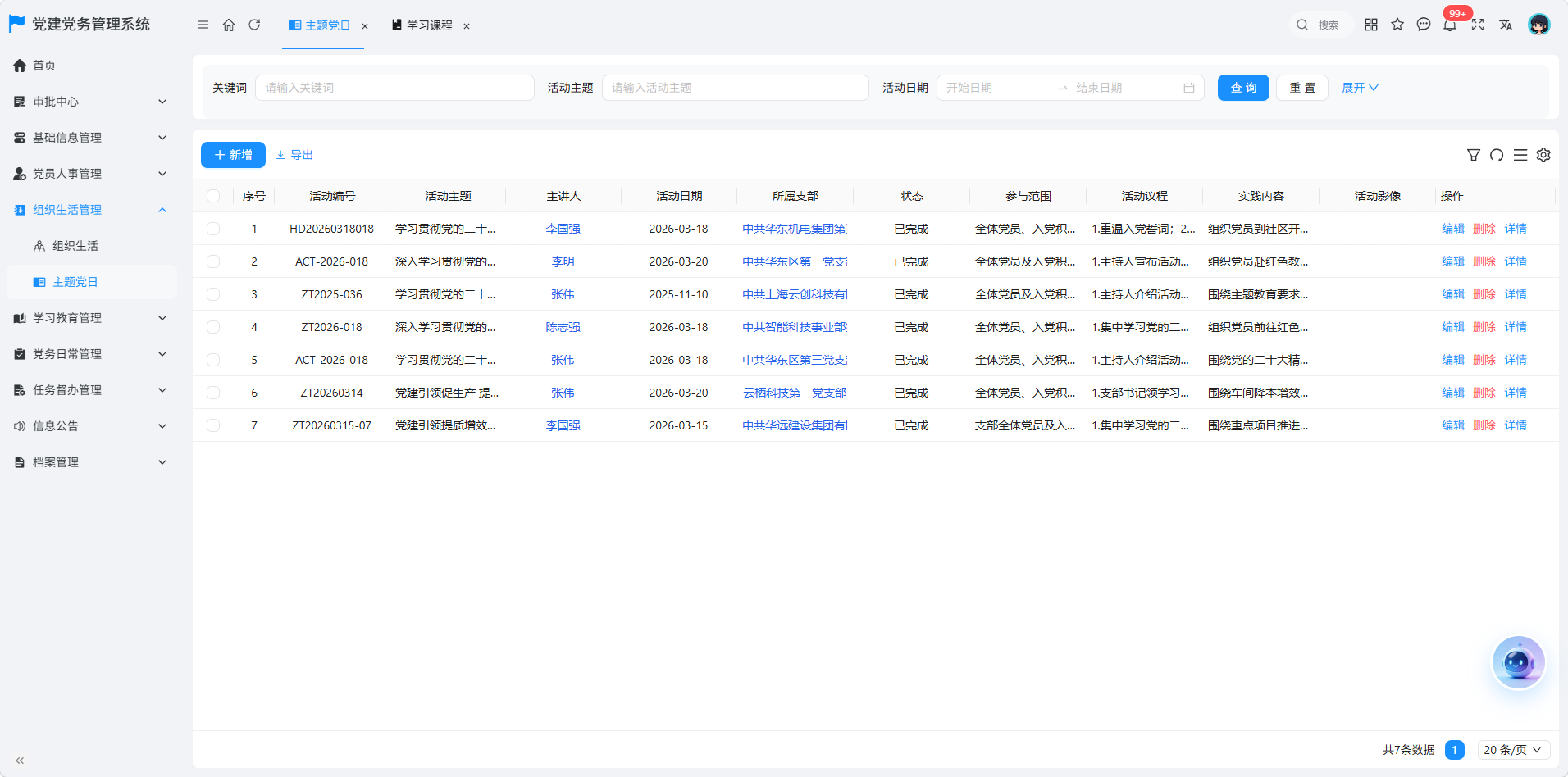Expand more filters with 展开
Image resolution: width=1568 pixels, height=777 pixels.
[x=1360, y=88]
